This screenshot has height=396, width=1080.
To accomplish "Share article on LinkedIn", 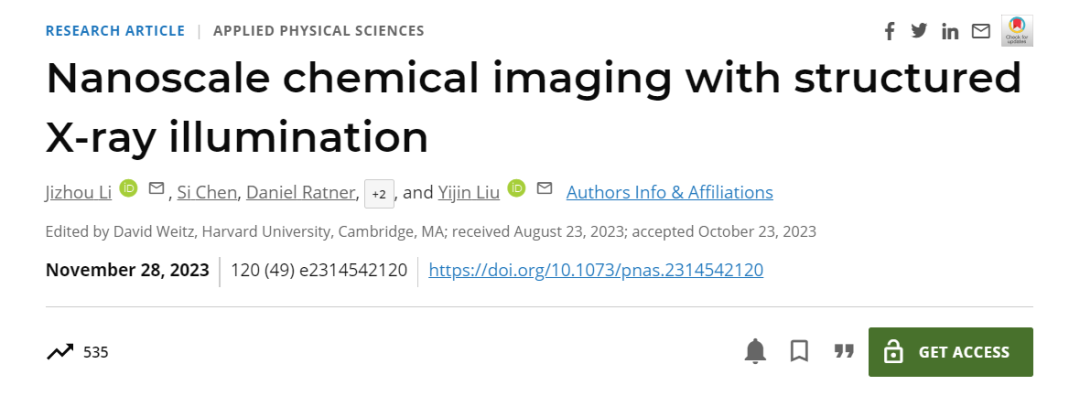I will pyautogui.click(x=950, y=32).
